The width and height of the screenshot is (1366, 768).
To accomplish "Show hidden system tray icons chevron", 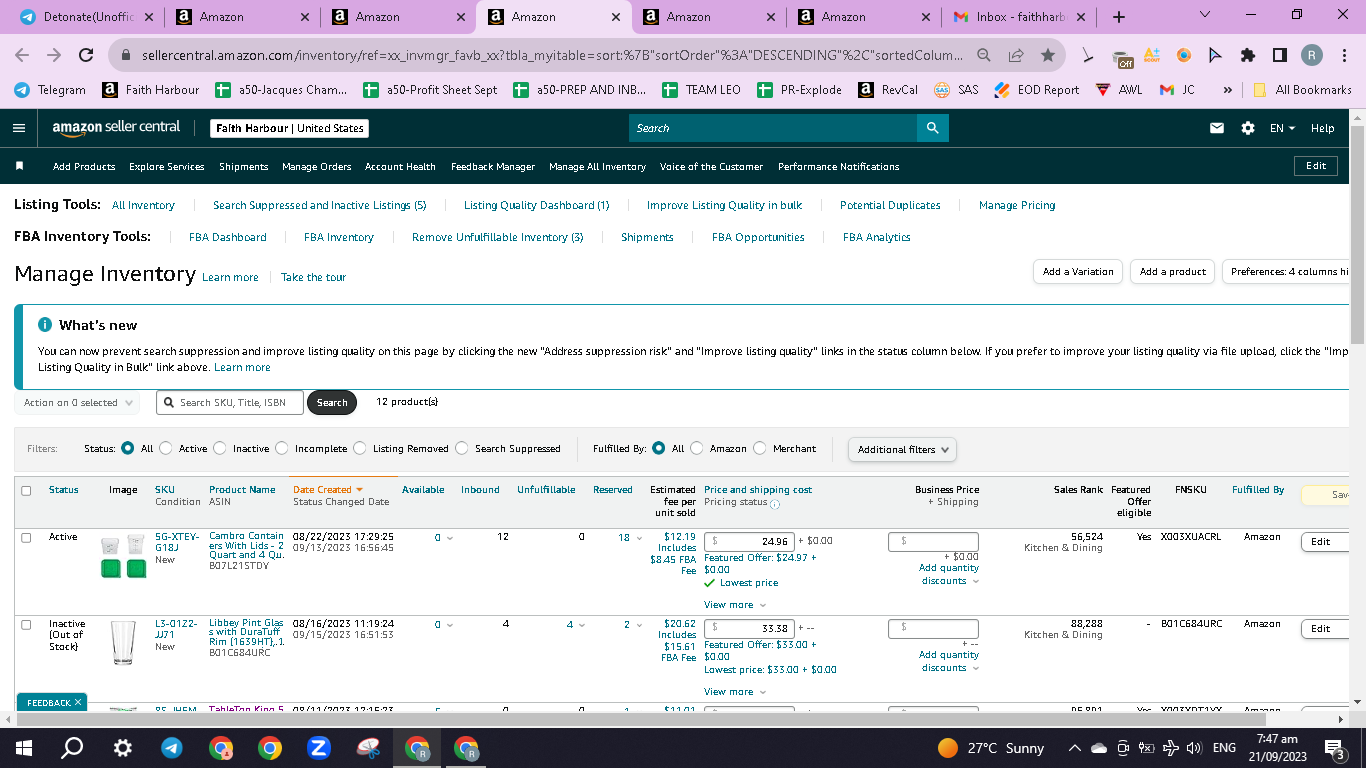I will point(1075,748).
